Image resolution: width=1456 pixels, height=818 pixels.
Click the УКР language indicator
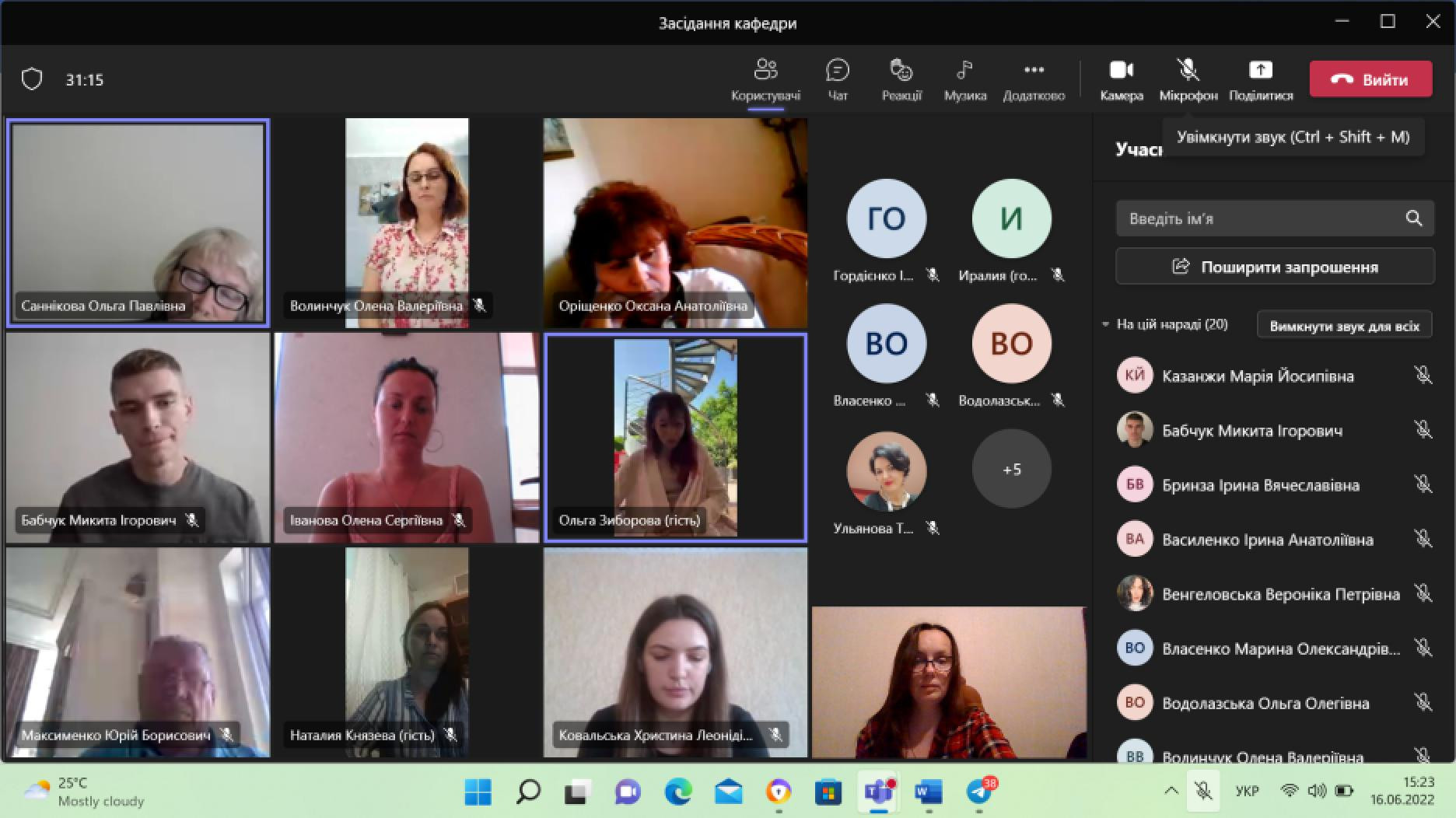pos(1247,791)
